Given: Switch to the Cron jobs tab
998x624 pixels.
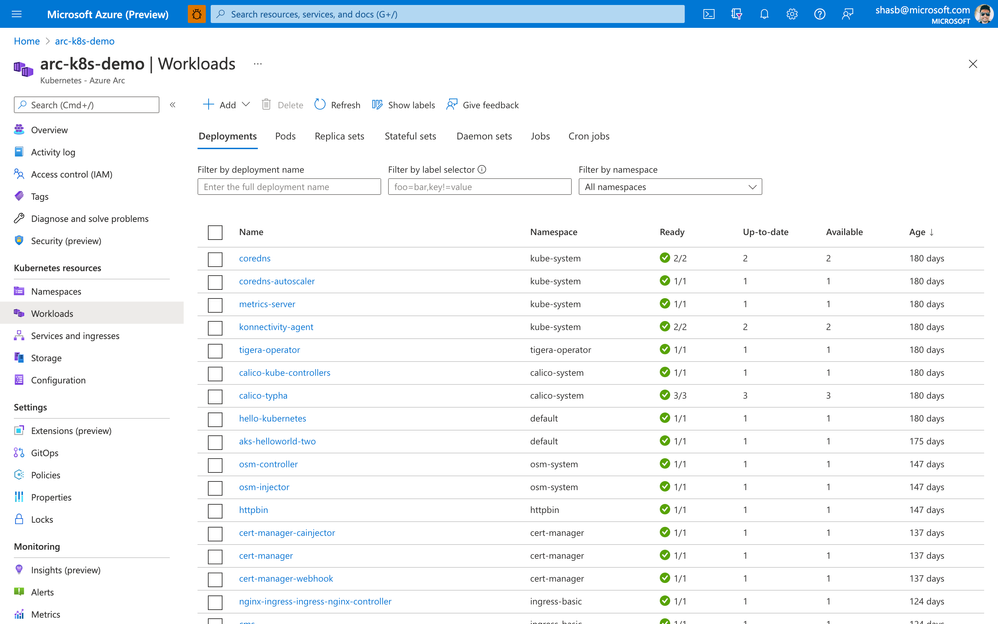Looking at the screenshot, I should pos(589,136).
